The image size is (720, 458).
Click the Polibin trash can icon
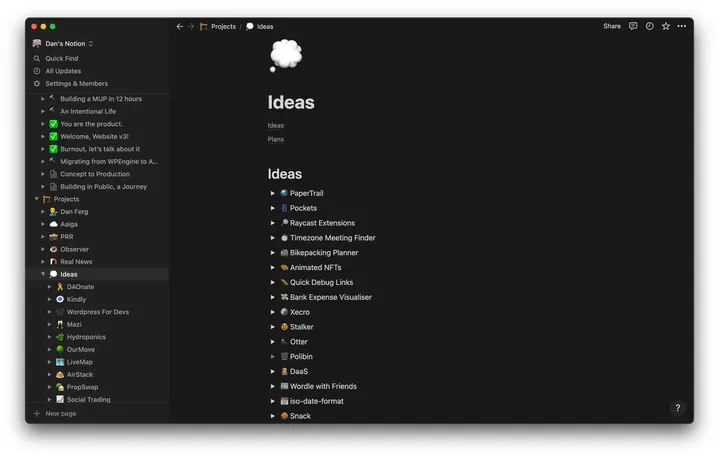tap(284, 356)
